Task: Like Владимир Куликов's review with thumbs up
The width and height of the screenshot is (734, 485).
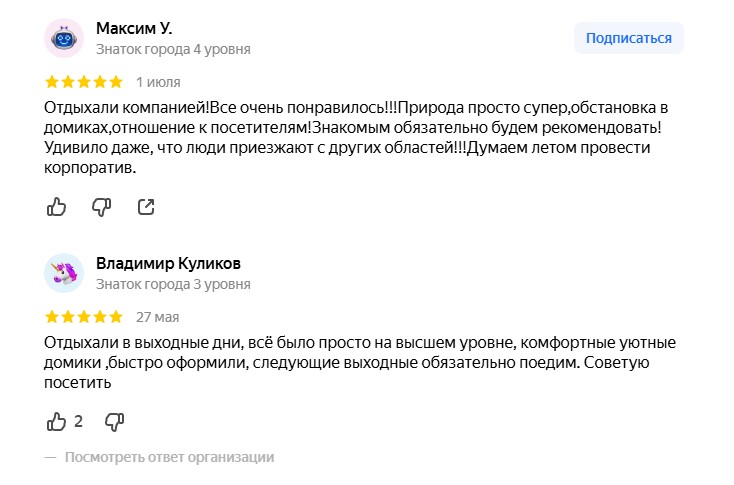Action: (x=56, y=421)
